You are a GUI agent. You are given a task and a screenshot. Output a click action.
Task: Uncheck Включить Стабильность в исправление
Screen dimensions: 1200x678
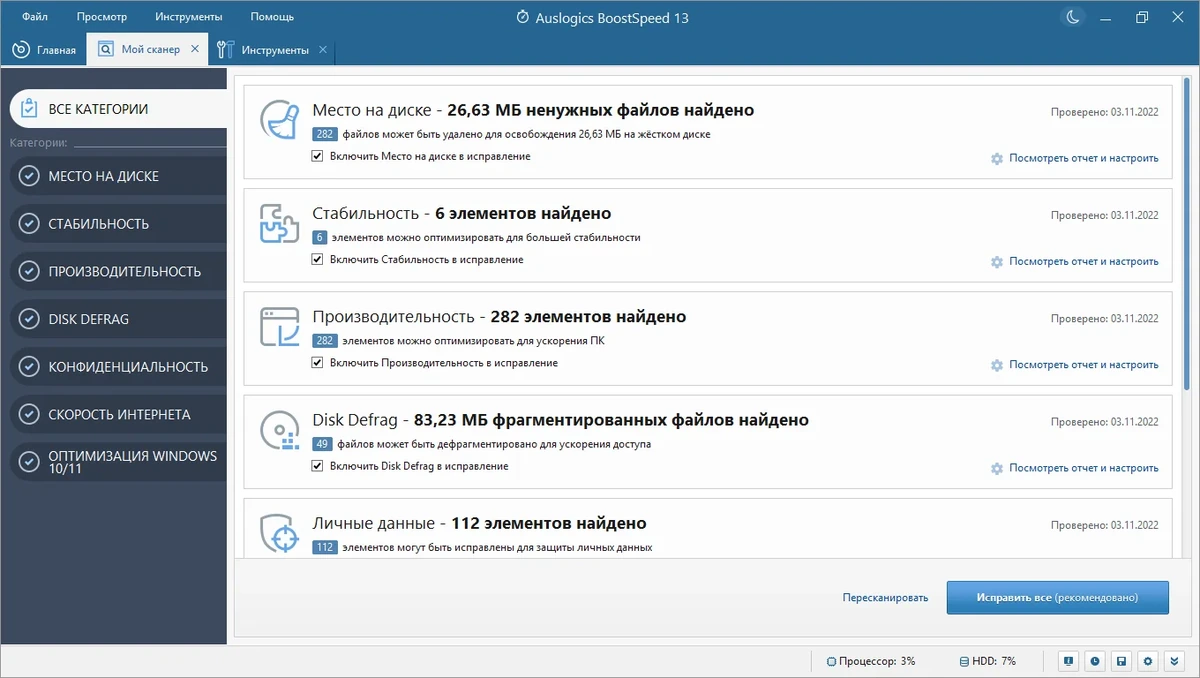[x=317, y=260]
